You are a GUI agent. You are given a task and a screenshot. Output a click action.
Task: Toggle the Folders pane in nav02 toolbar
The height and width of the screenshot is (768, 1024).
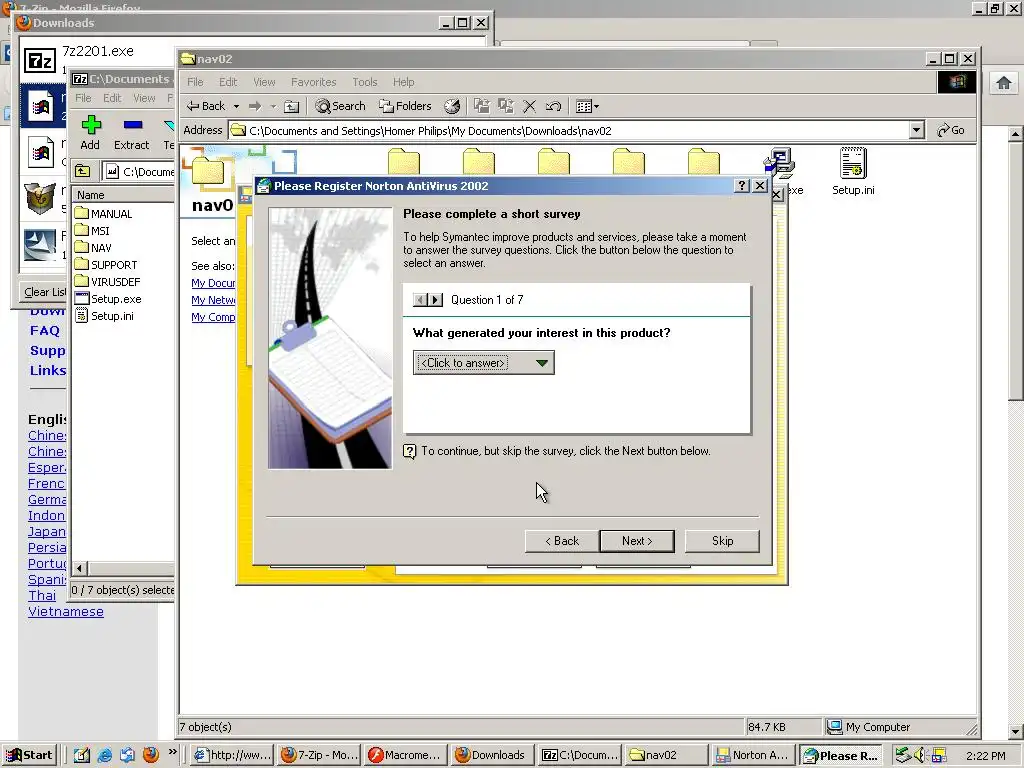pos(406,106)
